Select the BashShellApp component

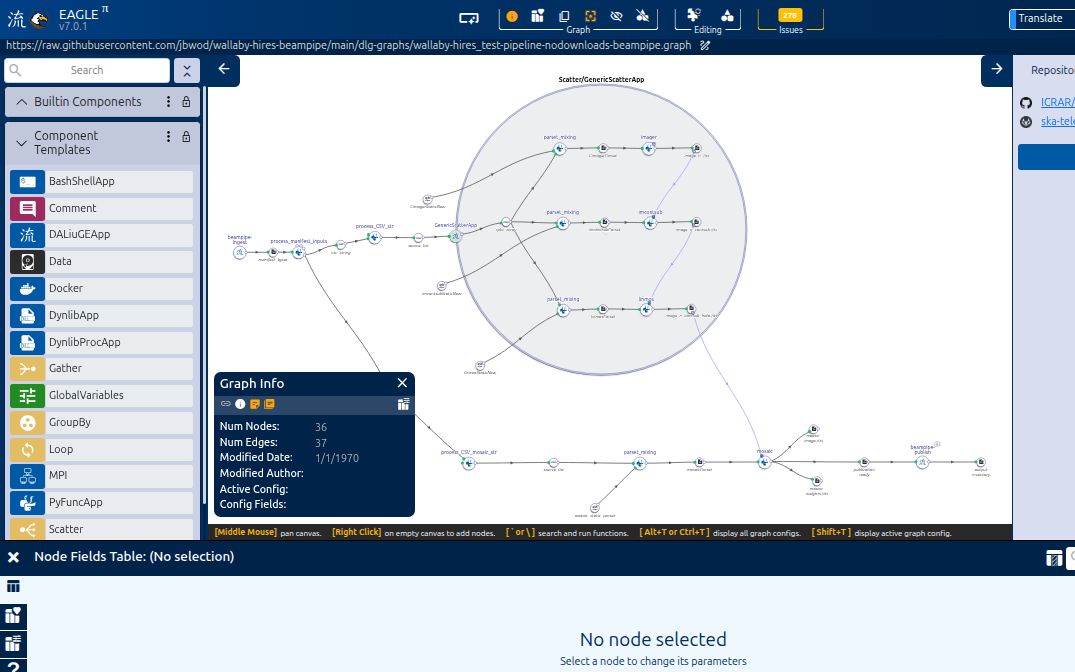tap(101, 182)
